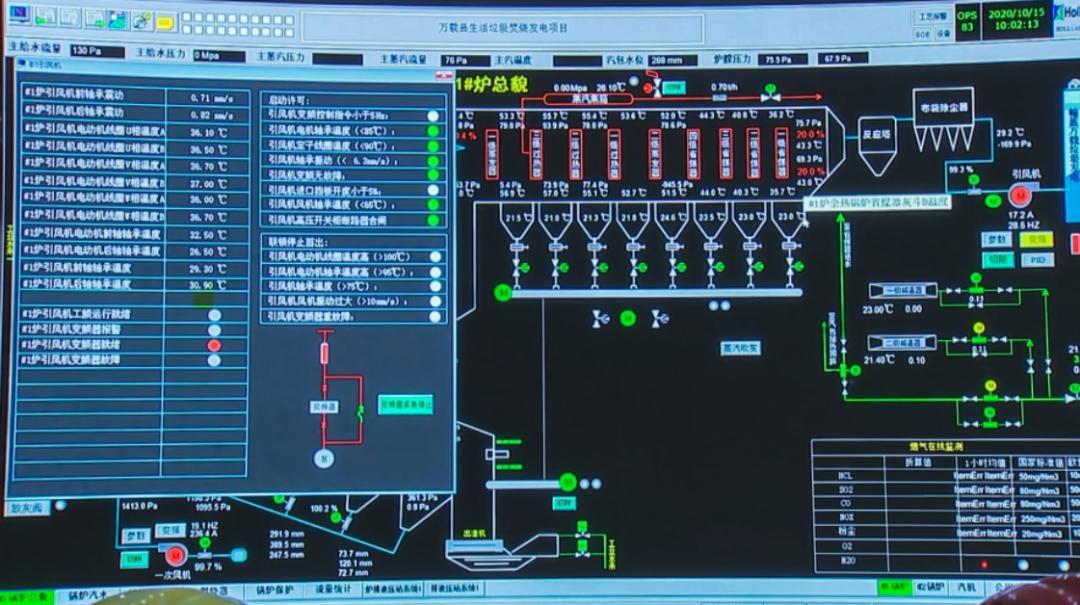Open the 参数 button near the induced fan
The width and height of the screenshot is (1080, 605).
(997, 240)
